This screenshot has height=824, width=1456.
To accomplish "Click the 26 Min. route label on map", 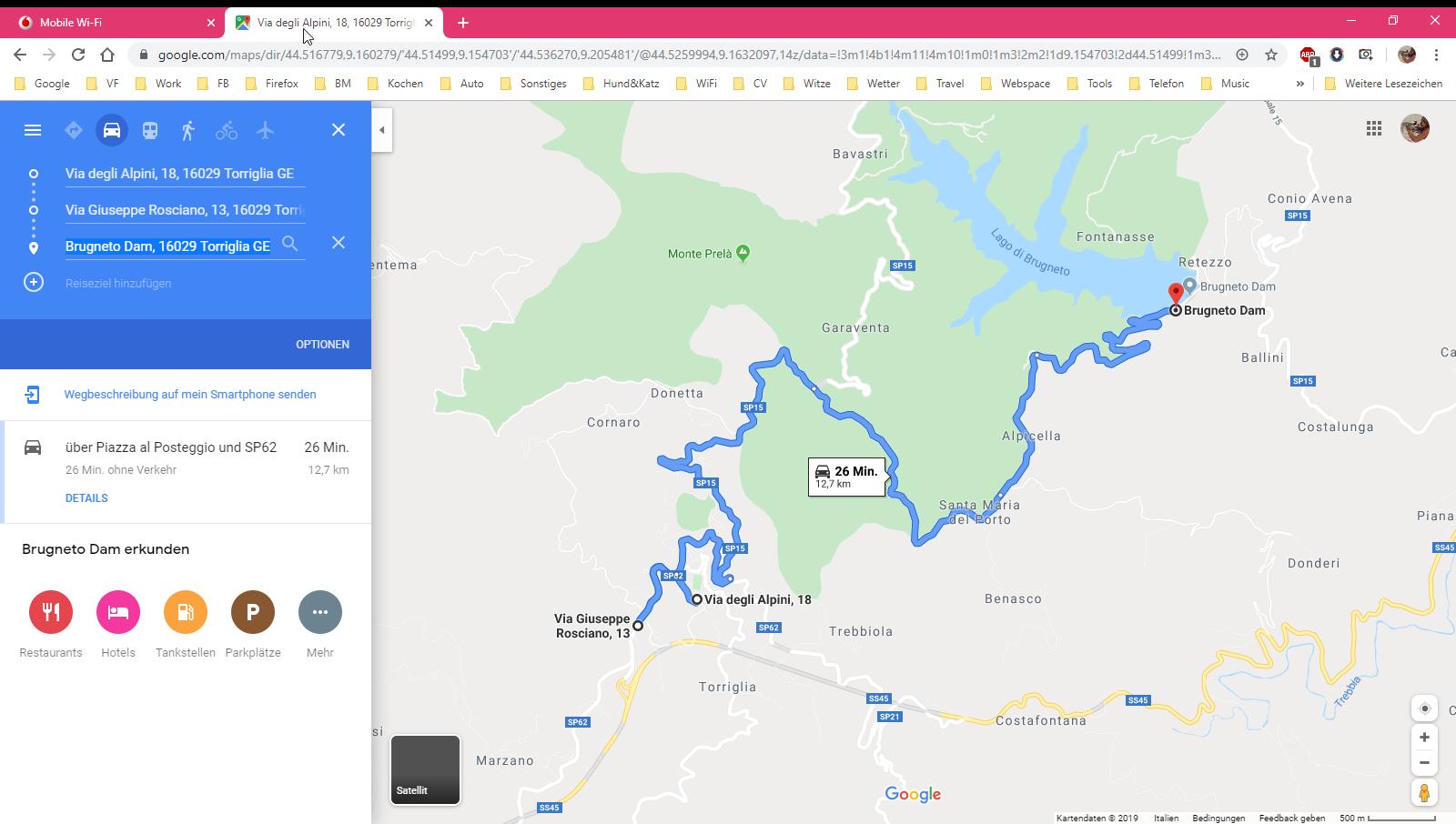I will coord(846,477).
